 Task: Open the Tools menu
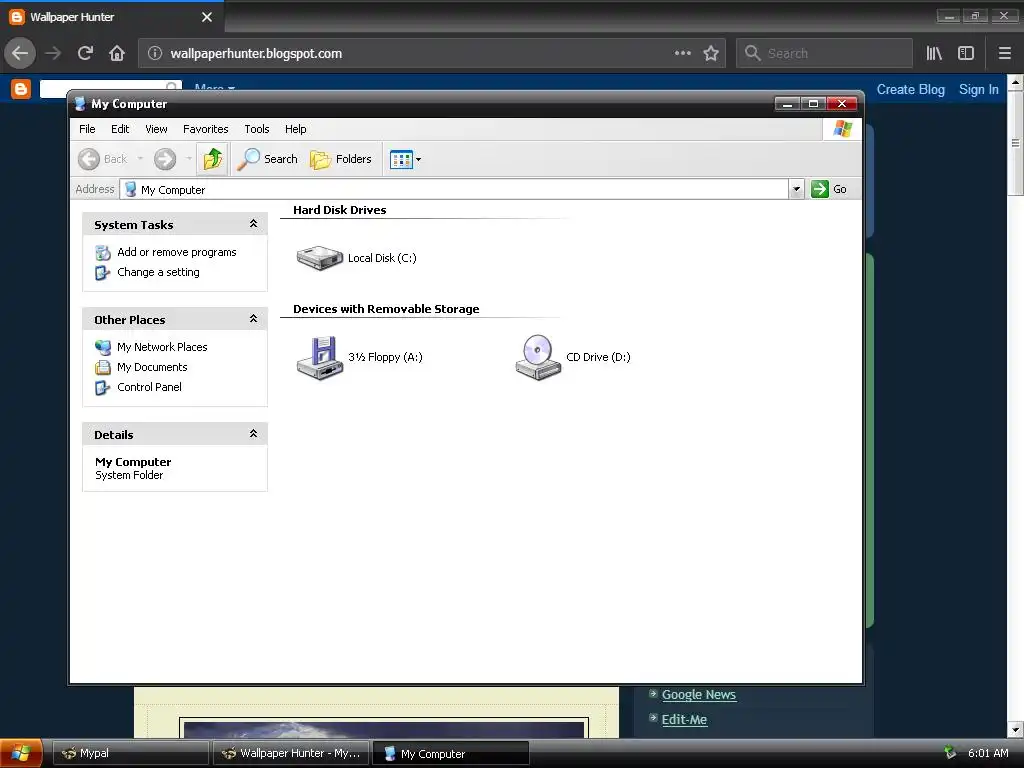coord(257,129)
